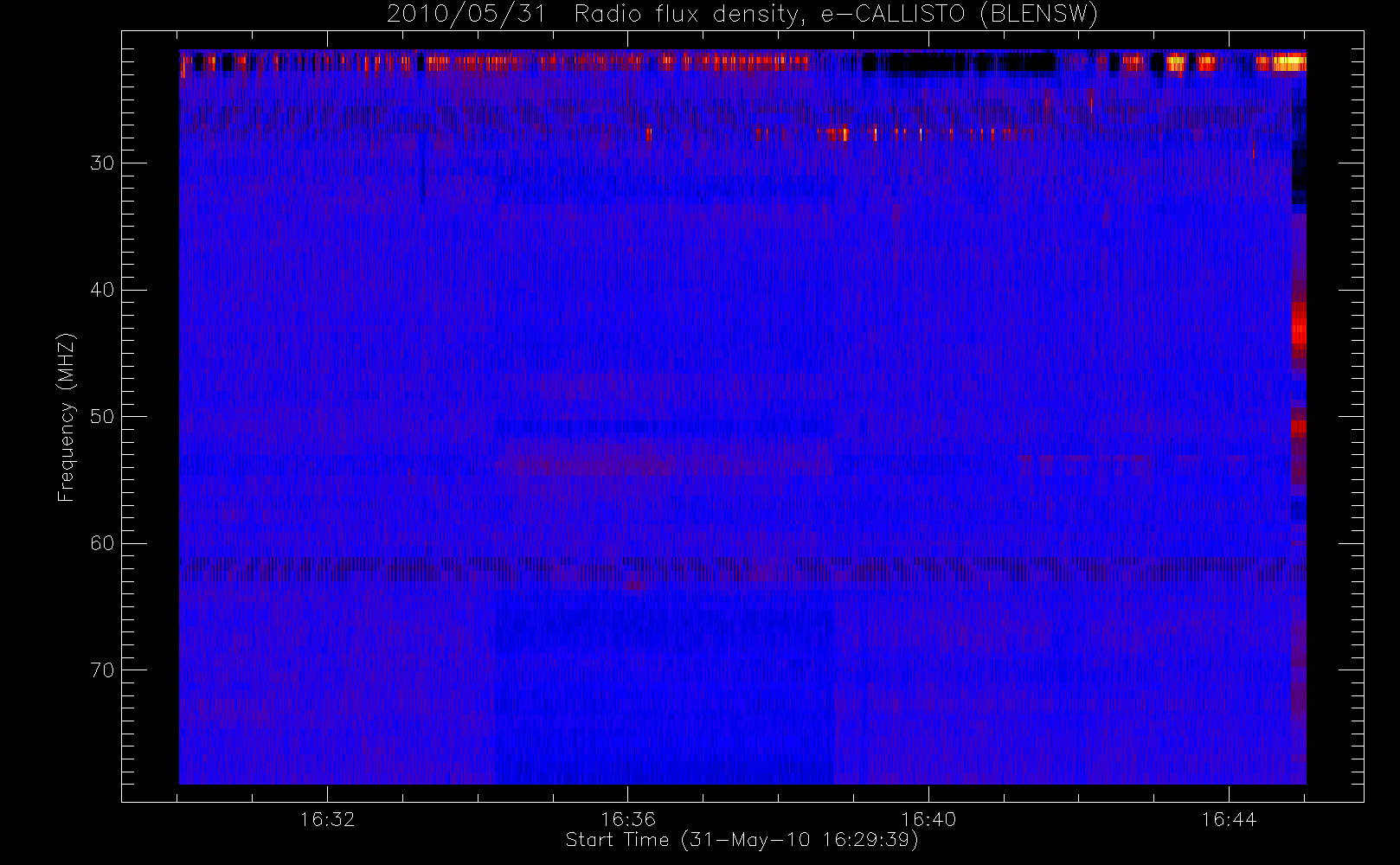Click the '30' frequency tick label
Screen dimensions: 1400x865
click(102, 163)
